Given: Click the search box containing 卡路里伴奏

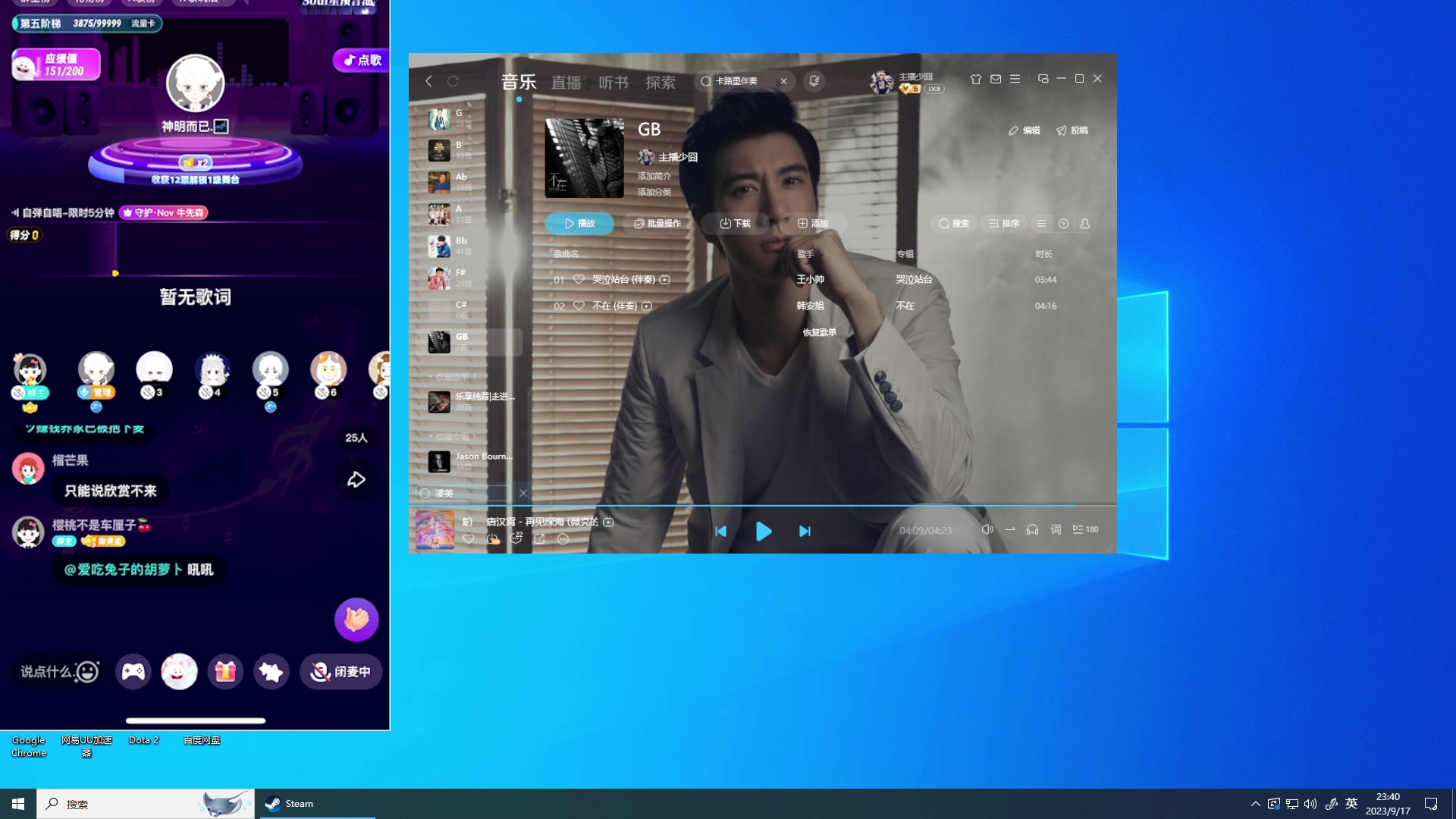Looking at the screenshot, I should [x=743, y=81].
